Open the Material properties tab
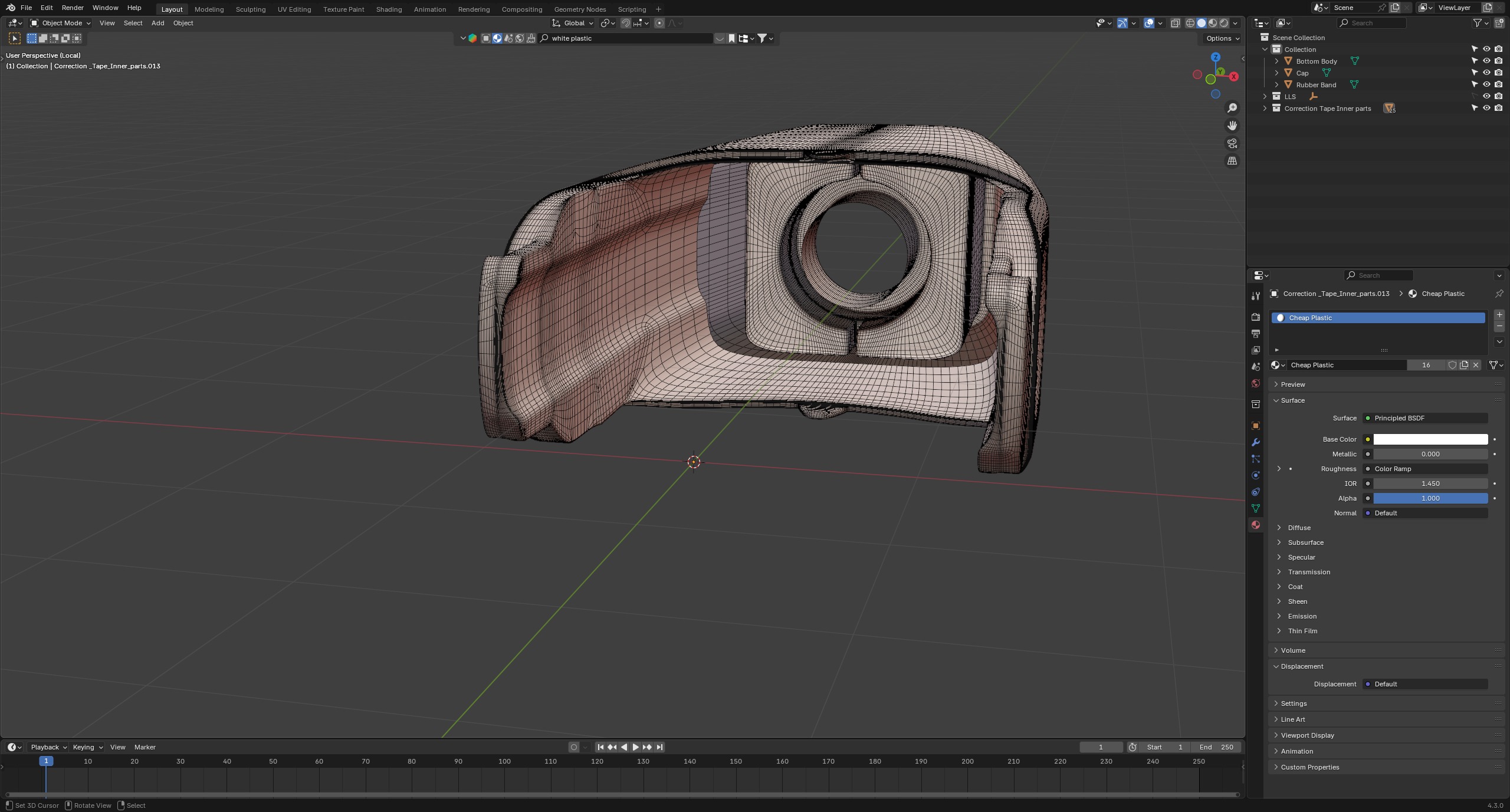The image size is (1510, 812). pyautogui.click(x=1255, y=525)
